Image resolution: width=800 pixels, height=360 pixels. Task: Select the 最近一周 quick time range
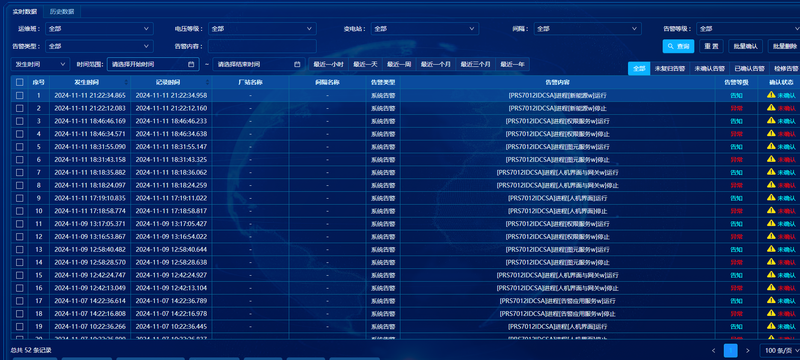click(x=398, y=64)
